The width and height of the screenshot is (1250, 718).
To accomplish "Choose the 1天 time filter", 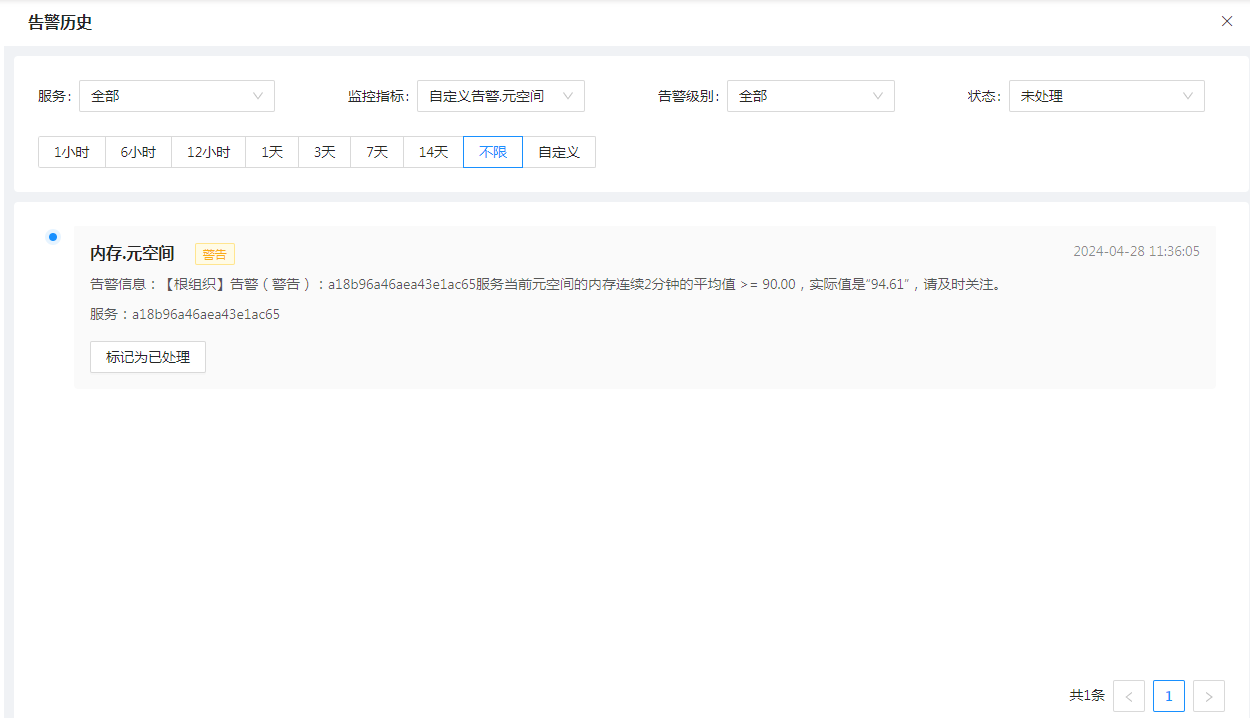I will coord(272,152).
